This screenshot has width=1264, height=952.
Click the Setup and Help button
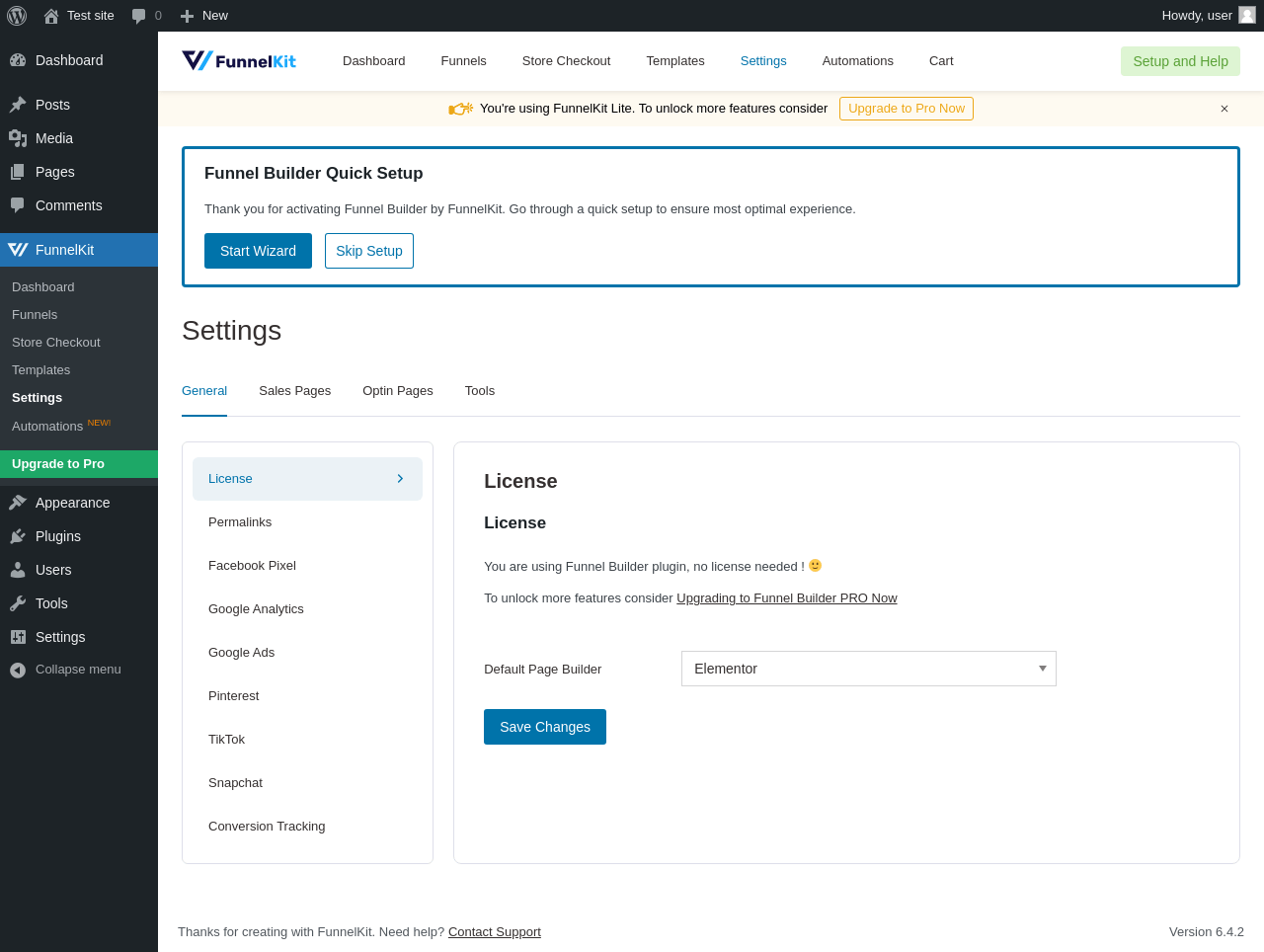1180,61
